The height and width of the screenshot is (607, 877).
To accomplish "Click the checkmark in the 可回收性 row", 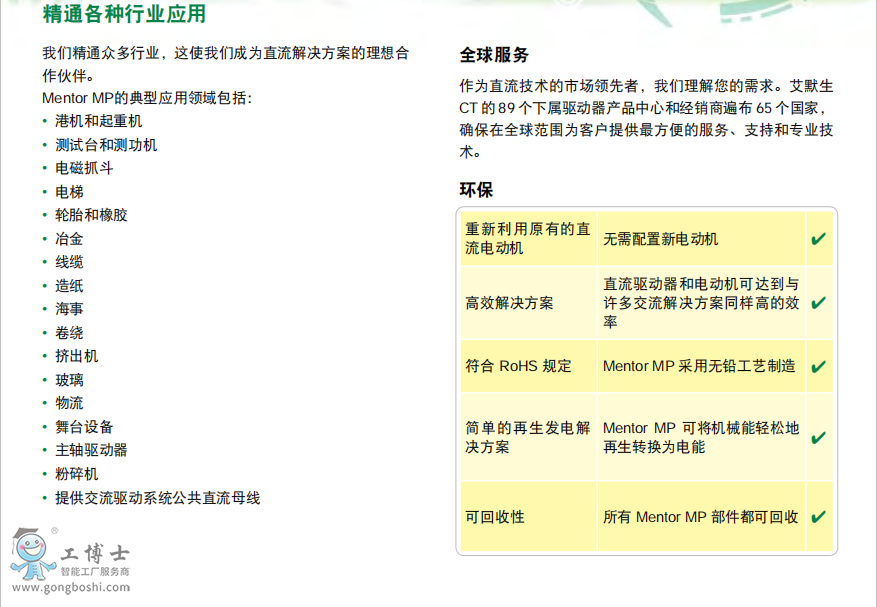I will (818, 516).
